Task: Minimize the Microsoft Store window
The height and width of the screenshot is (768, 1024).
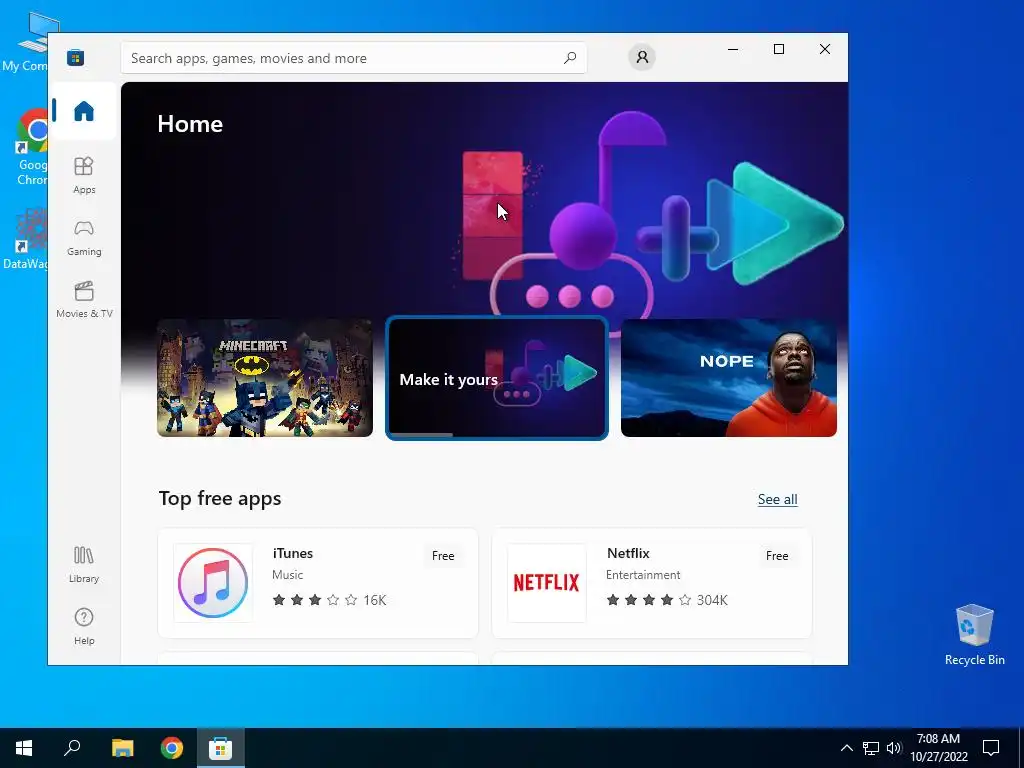Action: 733,49
